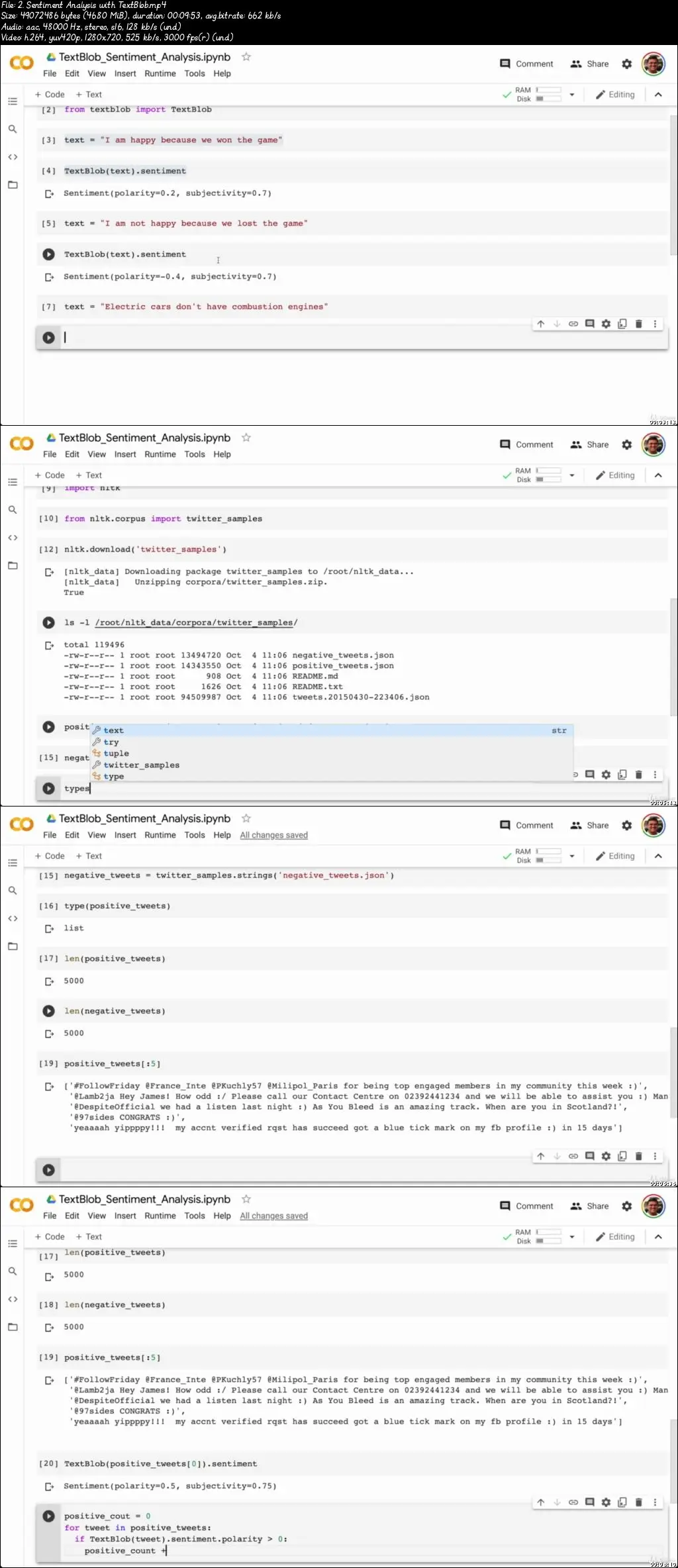The image size is (678, 1568).
Task: Choose 'twitter_samples' from autocomplete list
Action: (x=141, y=765)
